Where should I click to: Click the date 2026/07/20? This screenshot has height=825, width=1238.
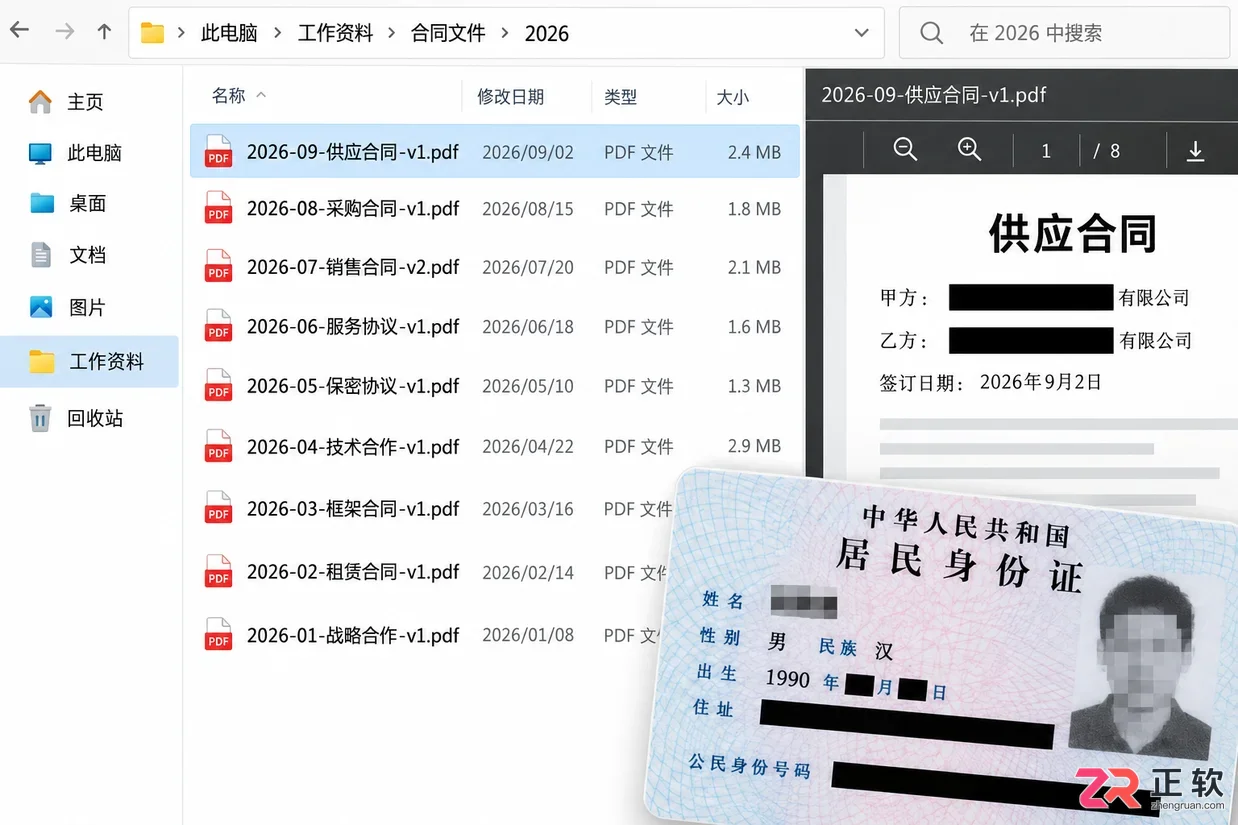click(x=528, y=267)
